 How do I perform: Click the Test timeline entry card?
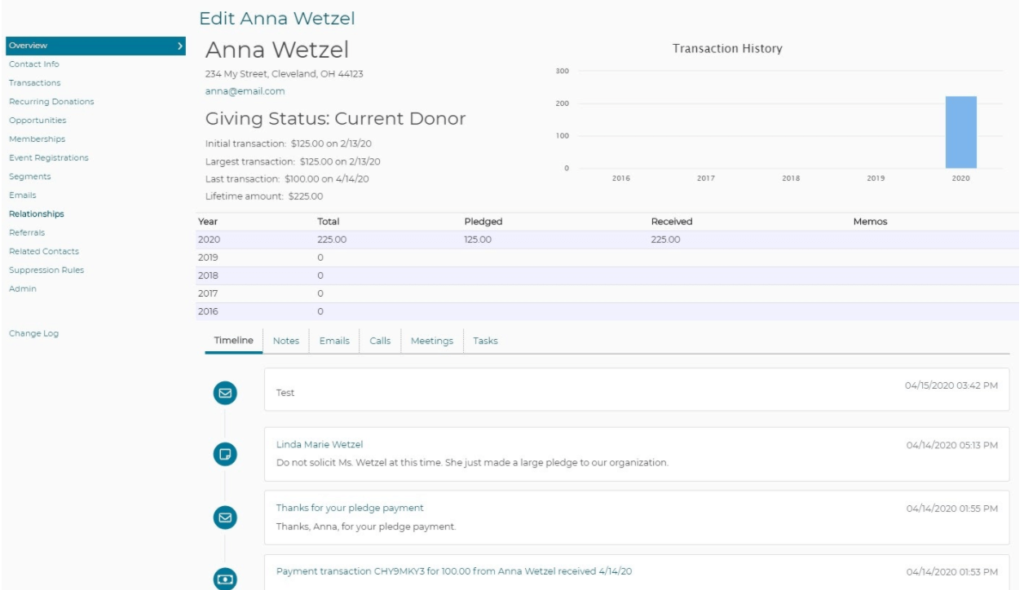click(x=637, y=389)
